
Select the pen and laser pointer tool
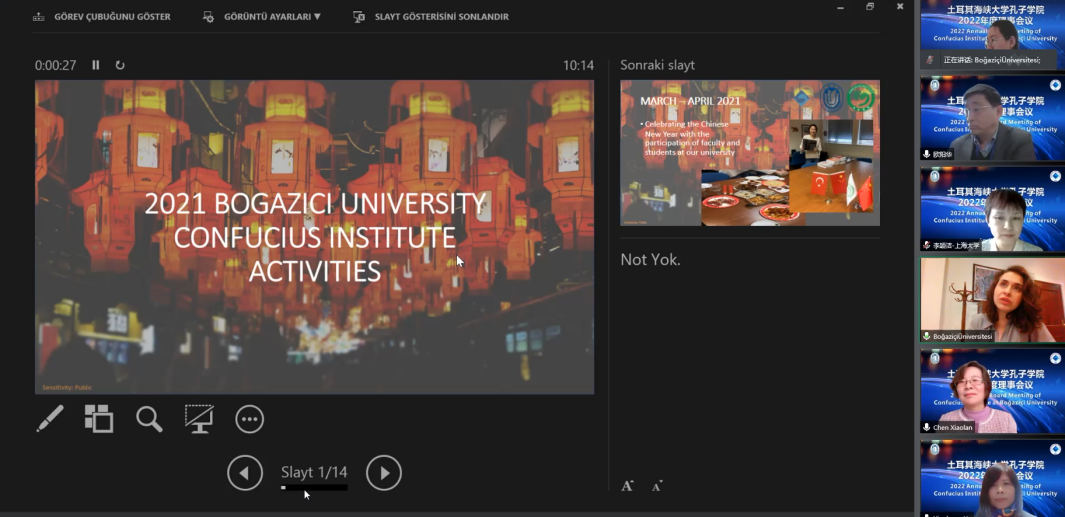50,419
